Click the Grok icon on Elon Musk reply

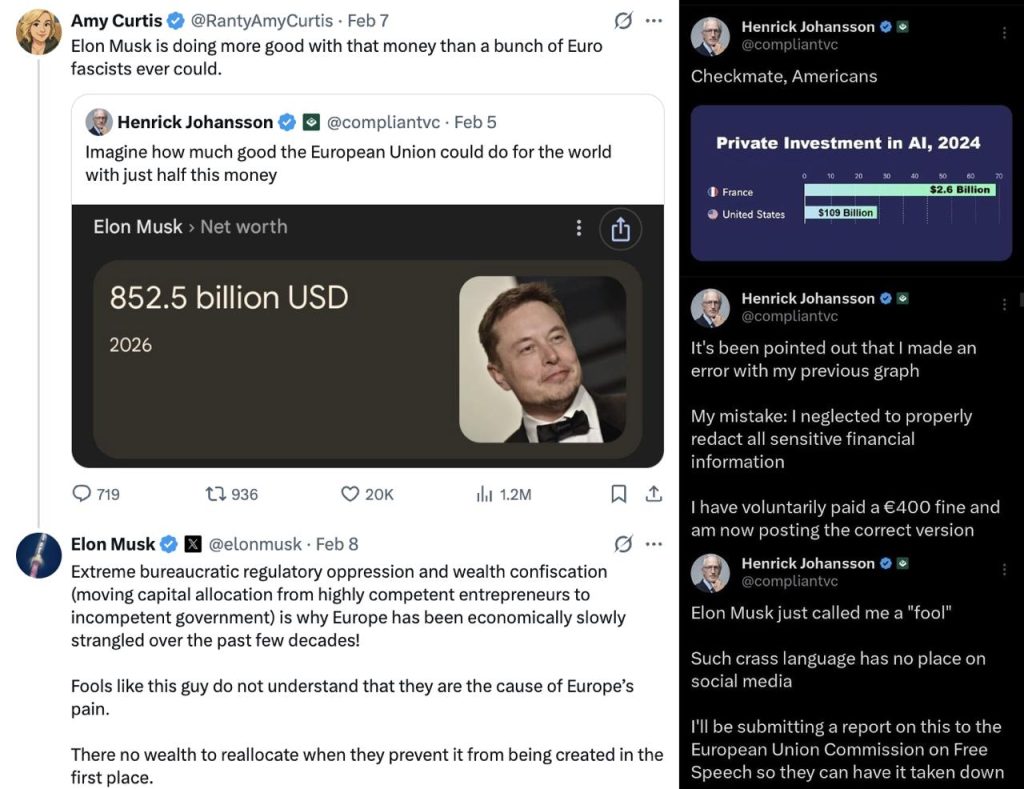point(622,544)
